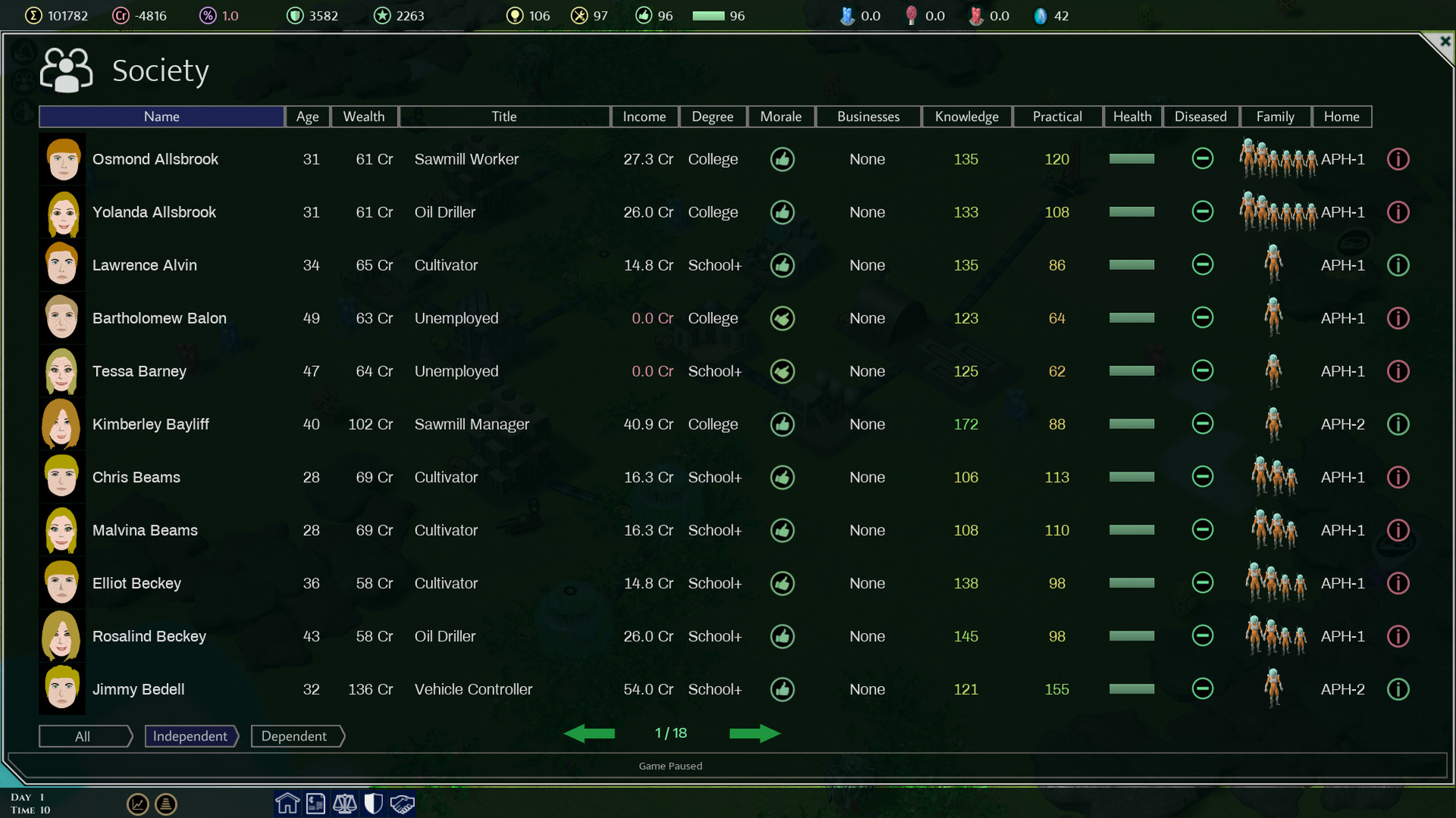The height and width of the screenshot is (818, 1456).
Task: Click Lawrence Alvin's portrait thumbnail
Action: pyautogui.click(x=62, y=265)
